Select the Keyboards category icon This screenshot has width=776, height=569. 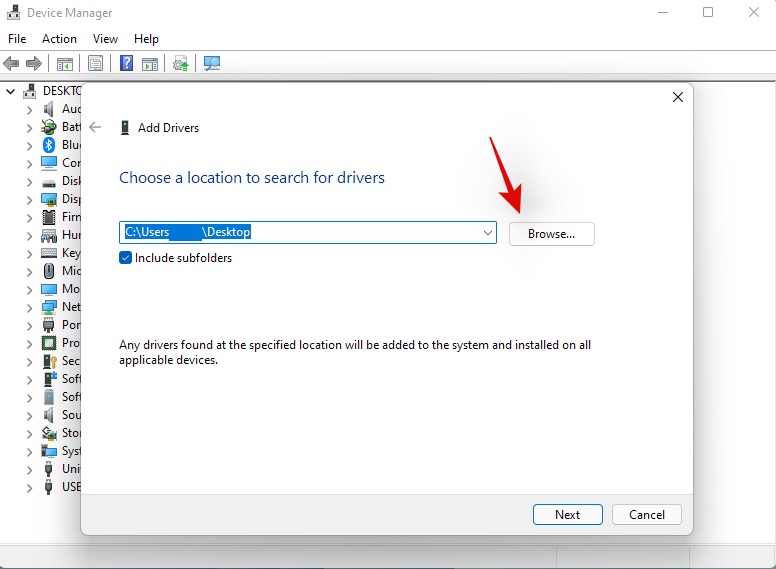(x=48, y=253)
